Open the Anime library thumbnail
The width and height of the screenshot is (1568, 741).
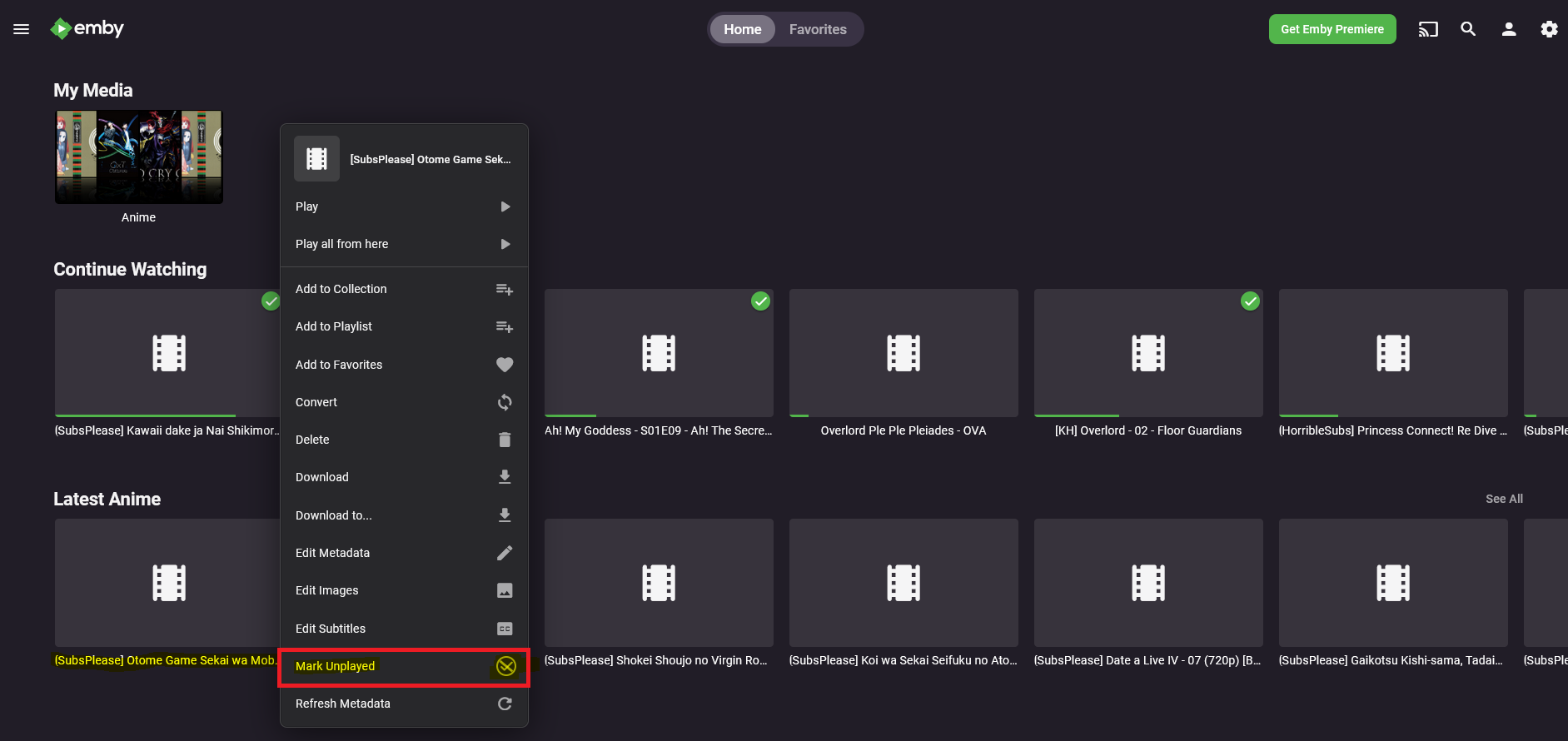click(139, 157)
